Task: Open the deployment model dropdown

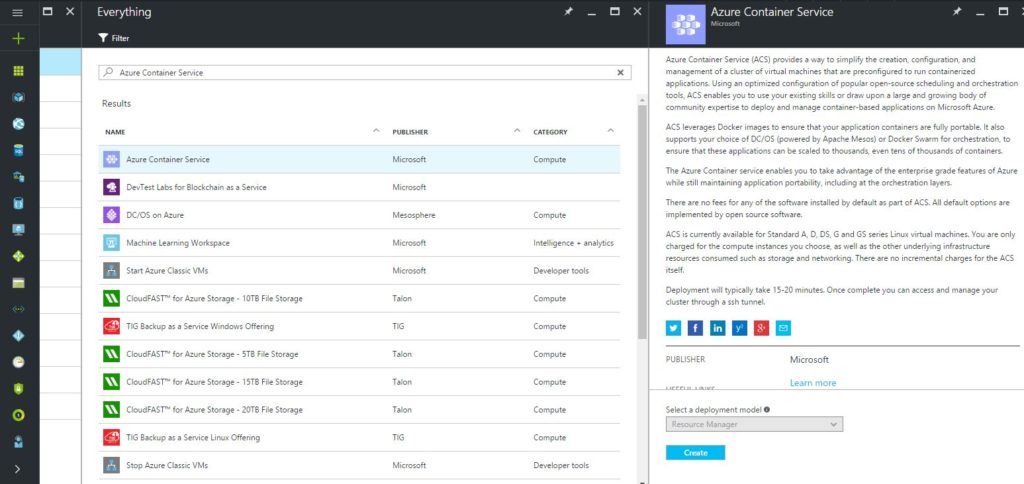Action: coord(754,425)
